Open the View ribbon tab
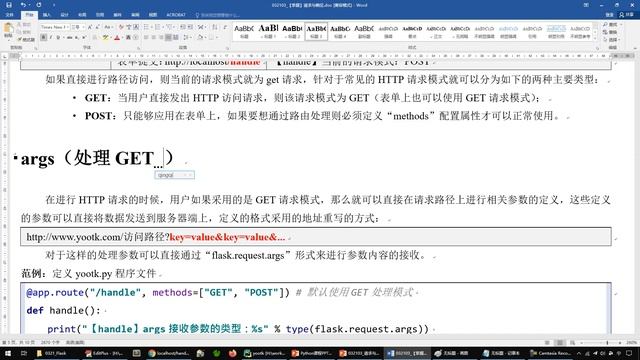This screenshot has width=640, height=360. (x=153, y=15)
